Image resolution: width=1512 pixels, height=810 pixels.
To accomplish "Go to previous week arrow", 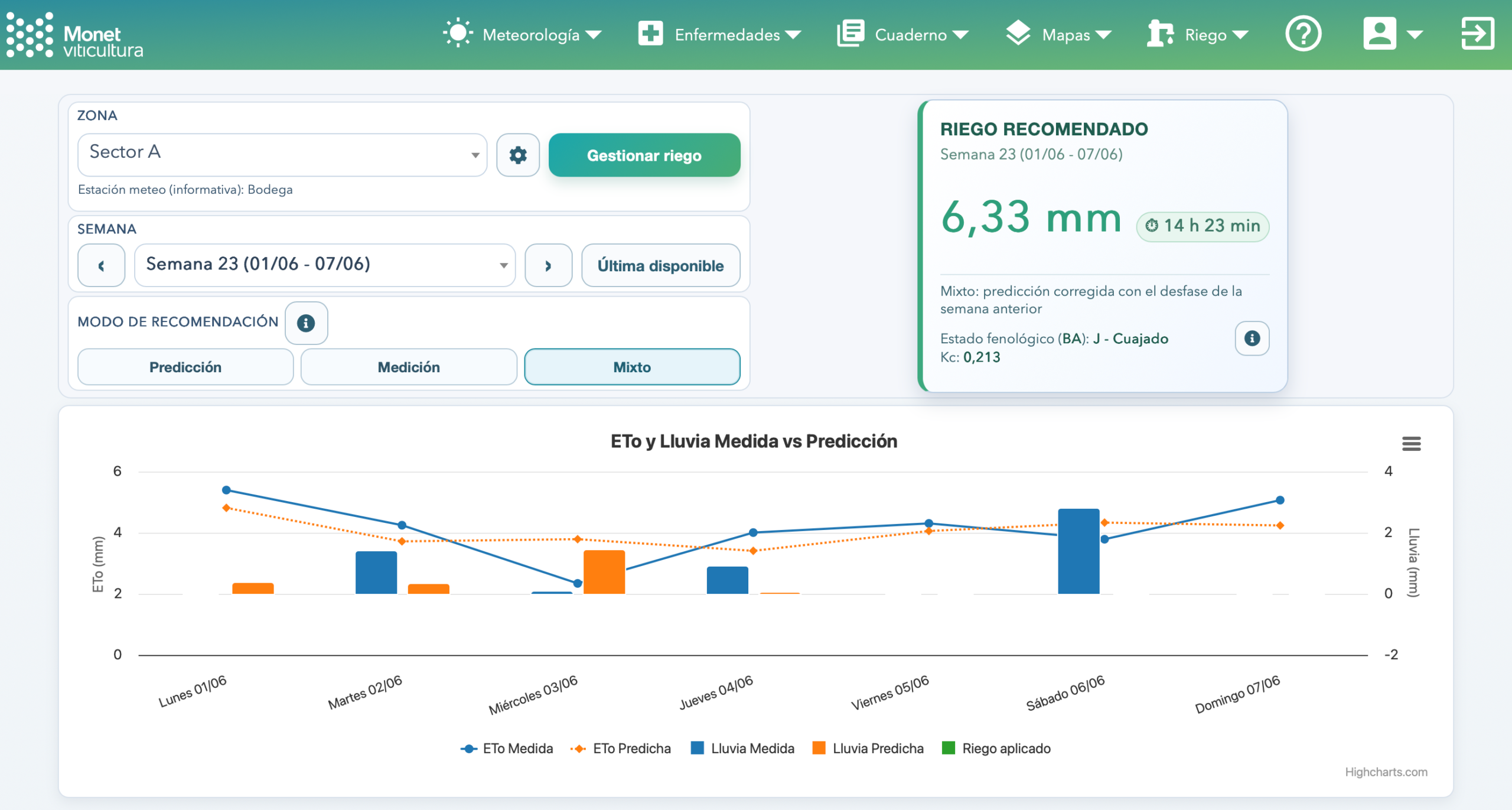I will (x=101, y=265).
